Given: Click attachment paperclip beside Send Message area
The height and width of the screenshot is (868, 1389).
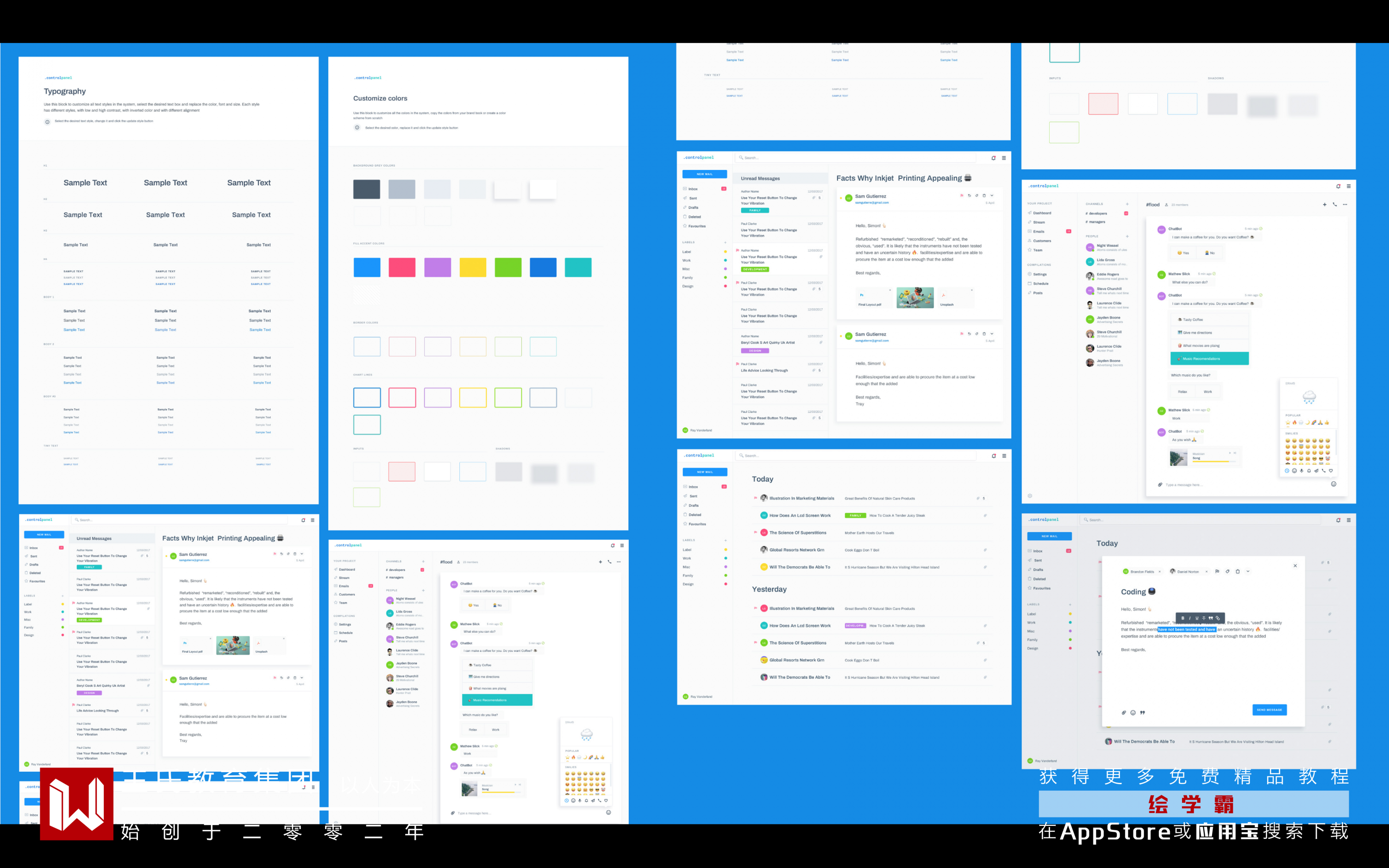Looking at the screenshot, I should coord(1124,712).
